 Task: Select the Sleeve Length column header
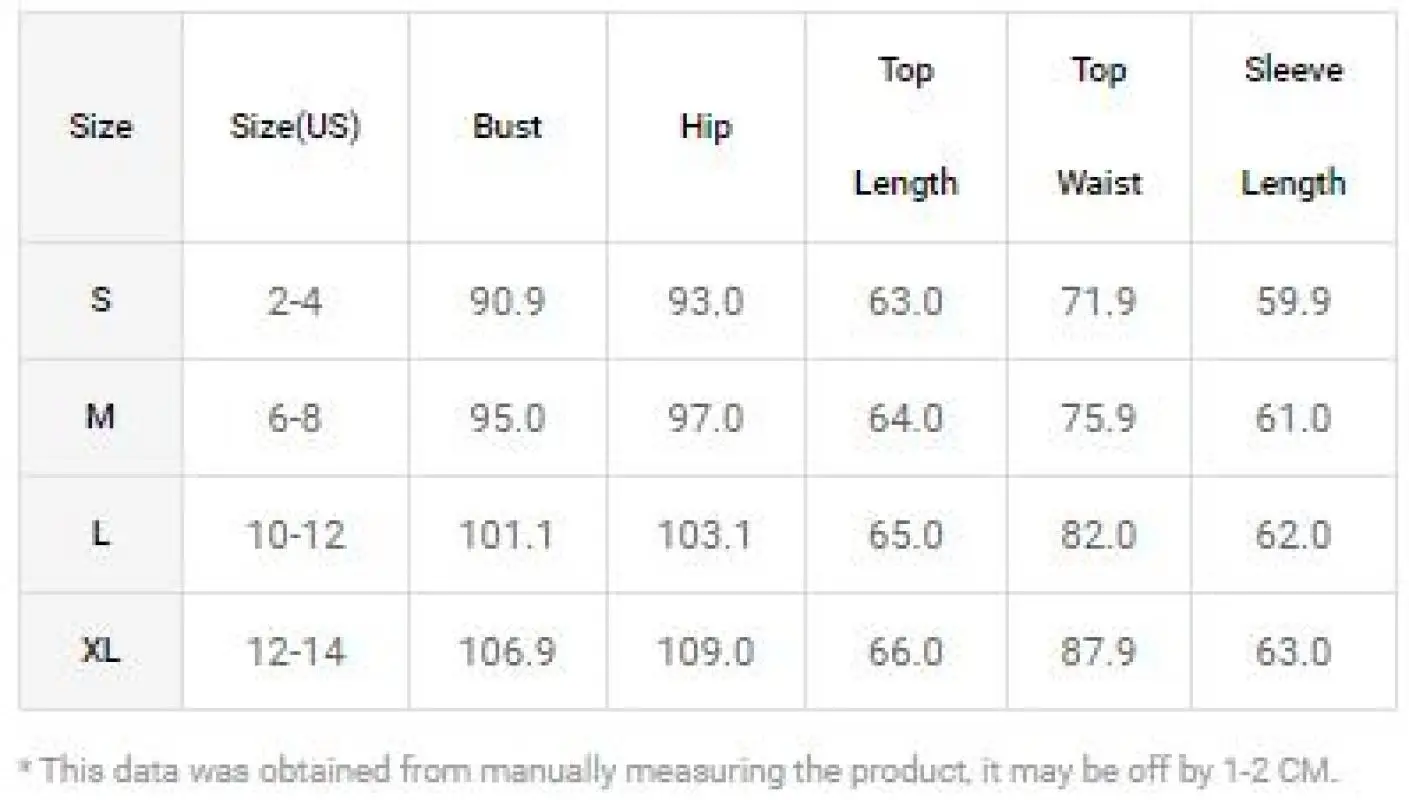1293,126
